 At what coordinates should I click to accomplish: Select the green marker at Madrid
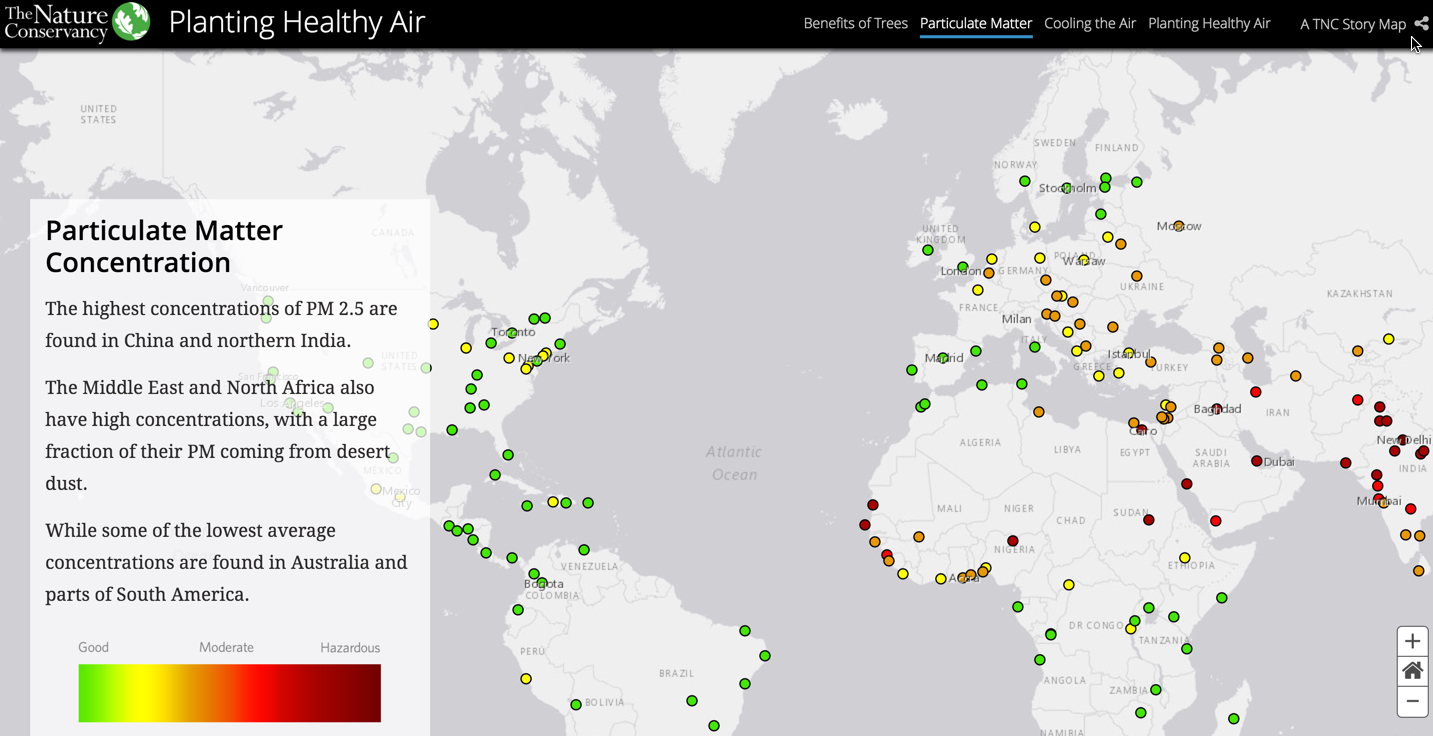point(942,358)
